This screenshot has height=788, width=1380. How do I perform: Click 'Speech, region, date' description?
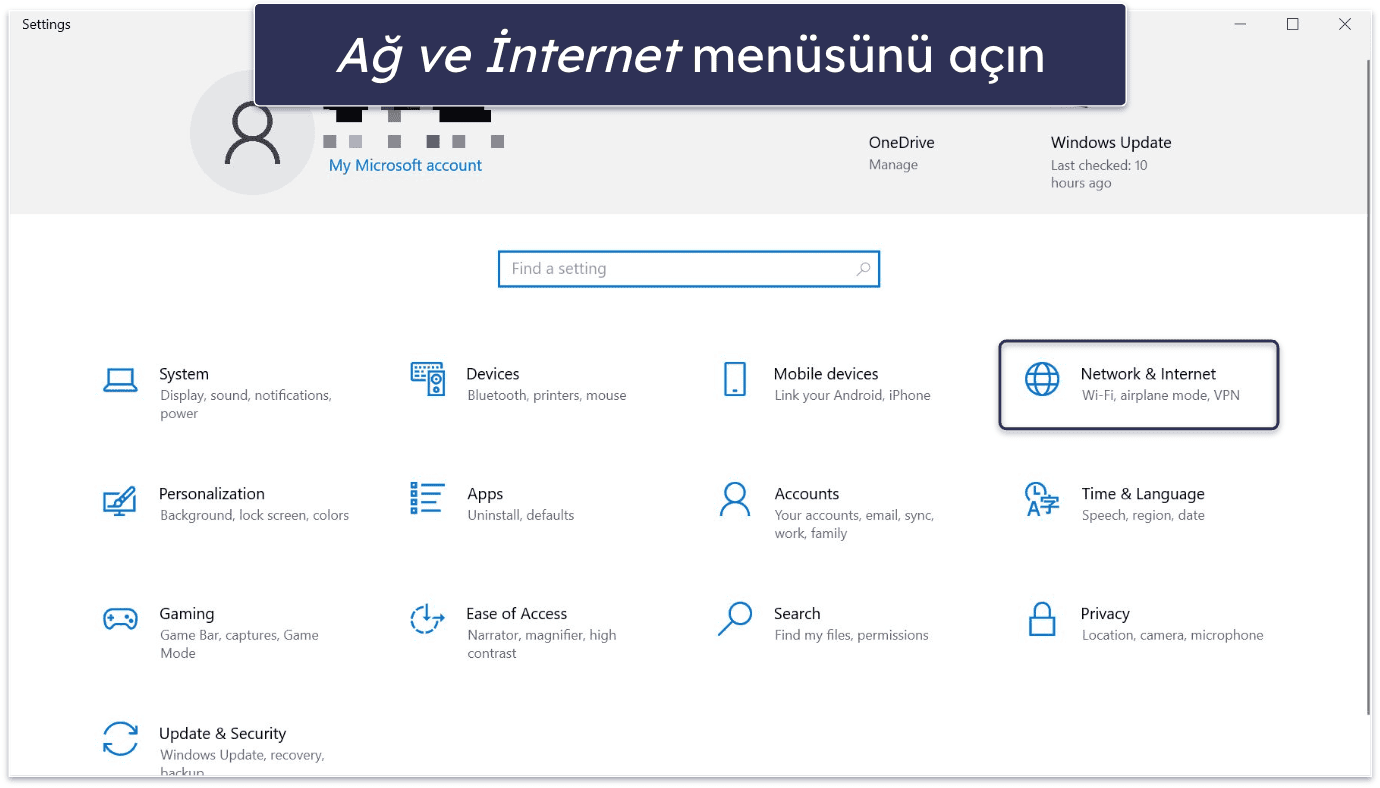[x=1143, y=515]
